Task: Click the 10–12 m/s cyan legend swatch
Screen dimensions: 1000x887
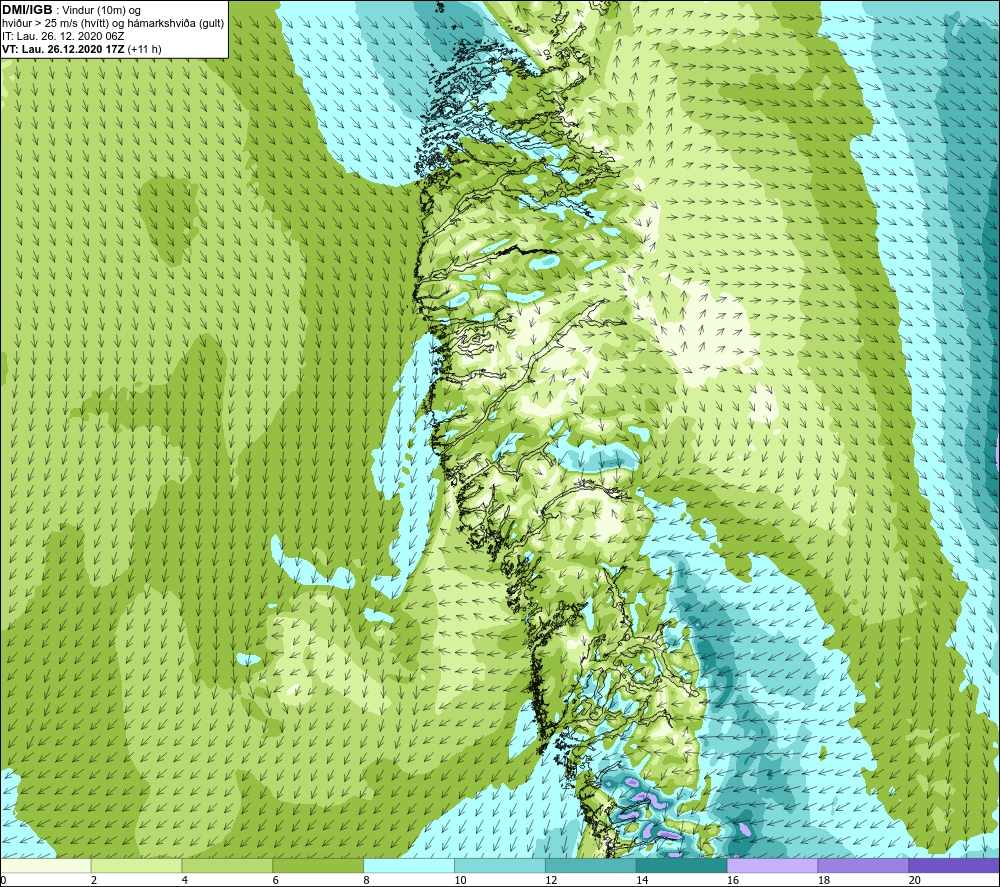Action: [x=500, y=865]
